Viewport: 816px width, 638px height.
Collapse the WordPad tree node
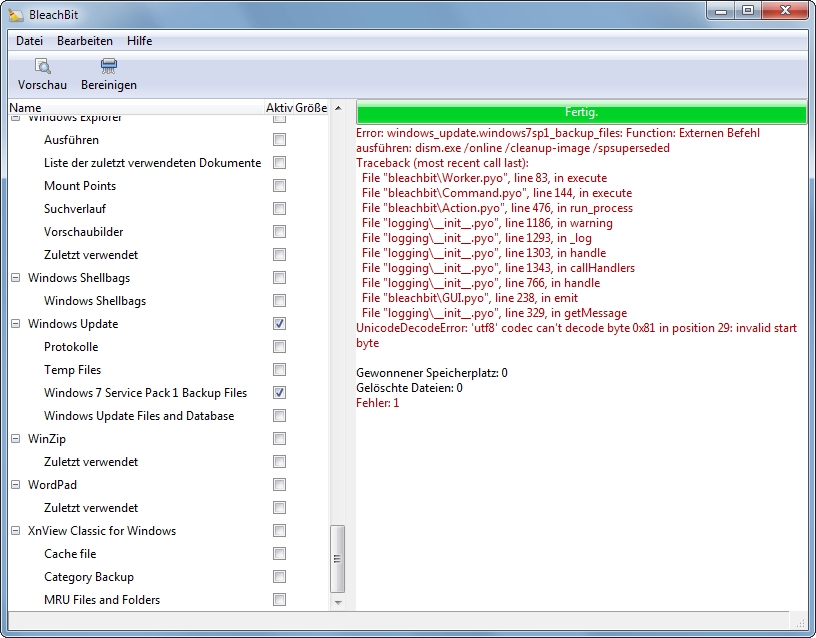pyautogui.click(x=16, y=484)
